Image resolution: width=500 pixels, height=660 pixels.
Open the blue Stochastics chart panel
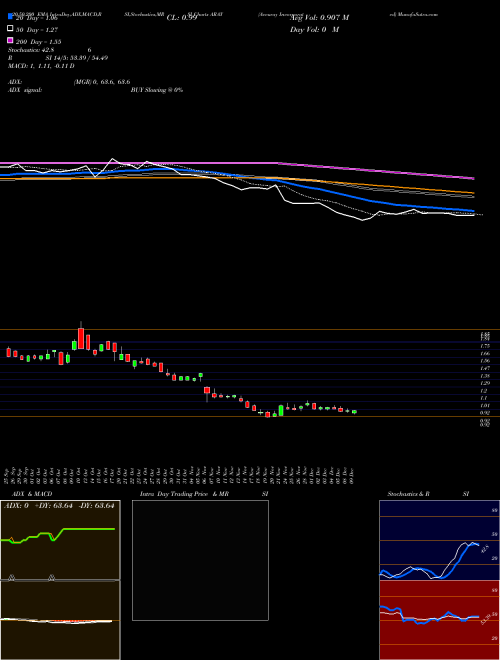point(439,540)
